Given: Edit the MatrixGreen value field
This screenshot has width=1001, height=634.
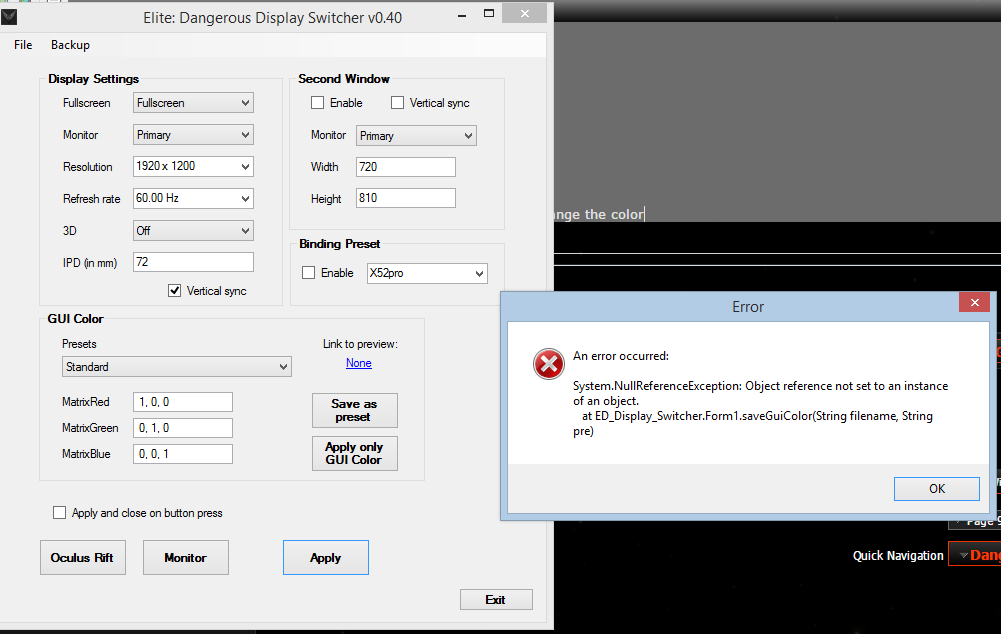Looking at the screenshot, I should [x=183, y=428].
